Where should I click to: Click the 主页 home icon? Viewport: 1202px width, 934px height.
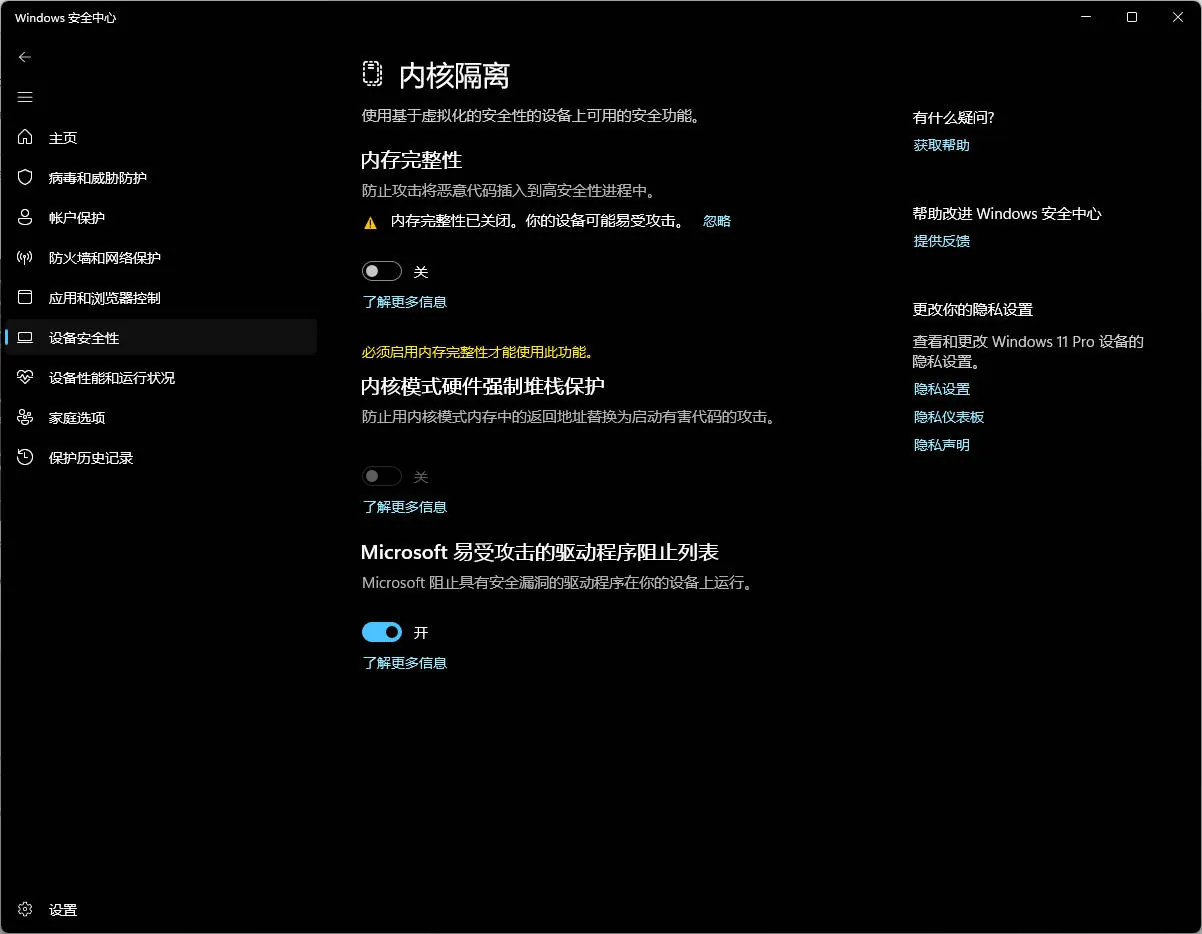click(26, 138)
